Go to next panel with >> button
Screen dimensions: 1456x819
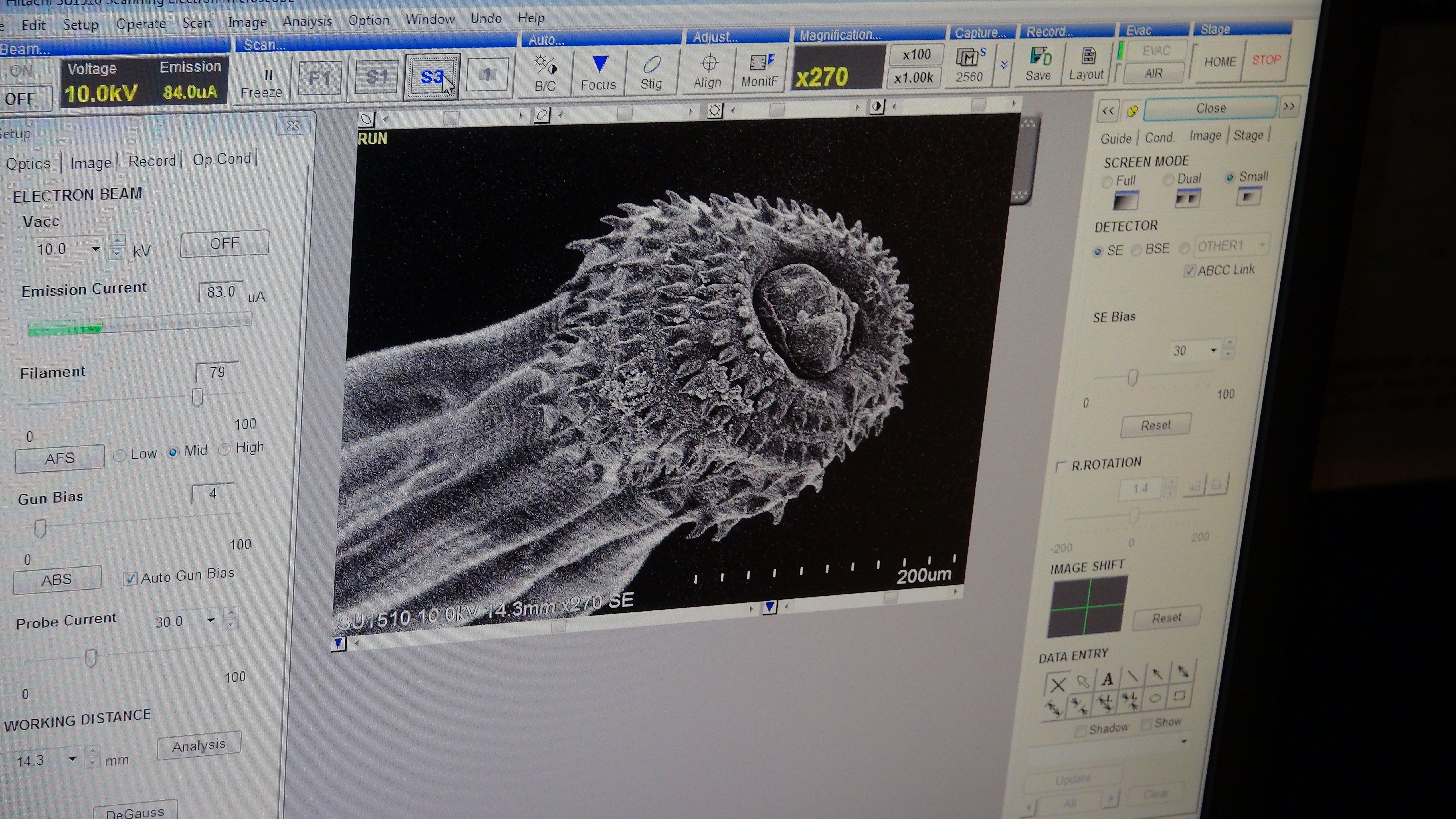tap(1289, 106)
